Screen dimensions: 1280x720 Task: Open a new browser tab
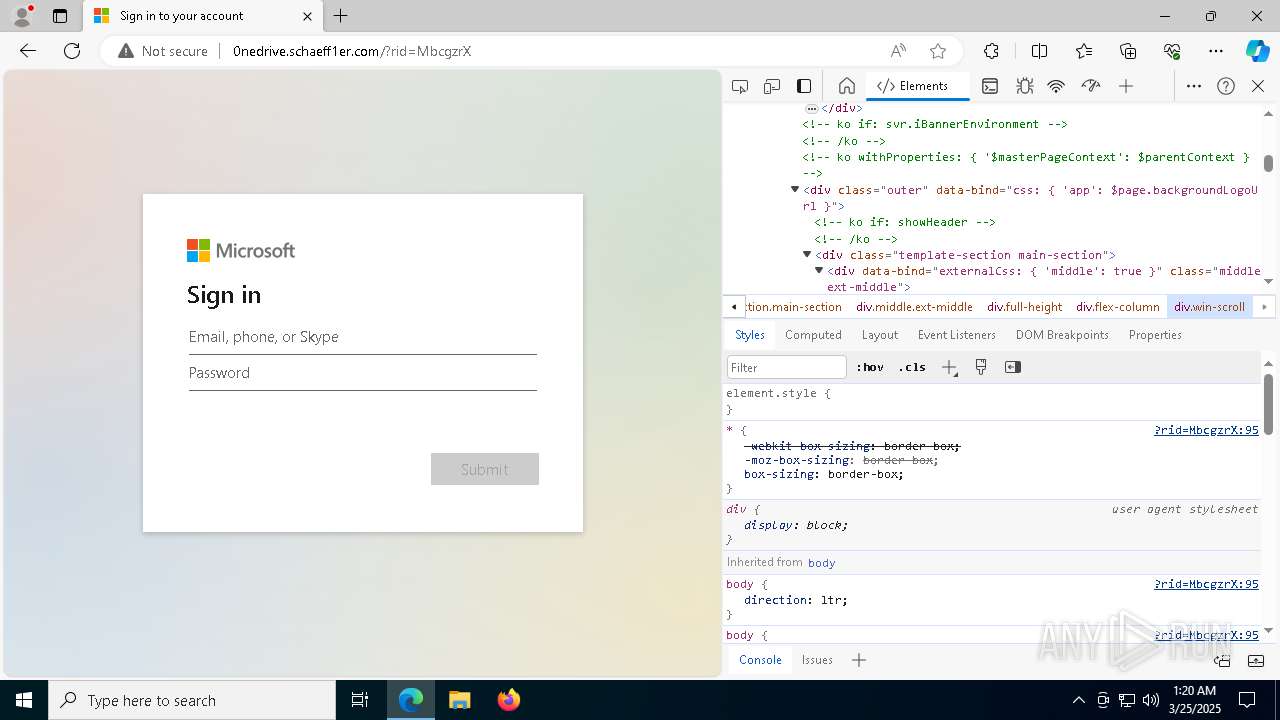(340, 16)
